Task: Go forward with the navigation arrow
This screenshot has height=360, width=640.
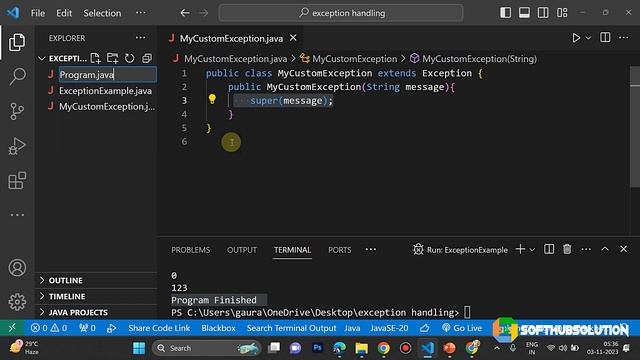Action: point(203,13)
